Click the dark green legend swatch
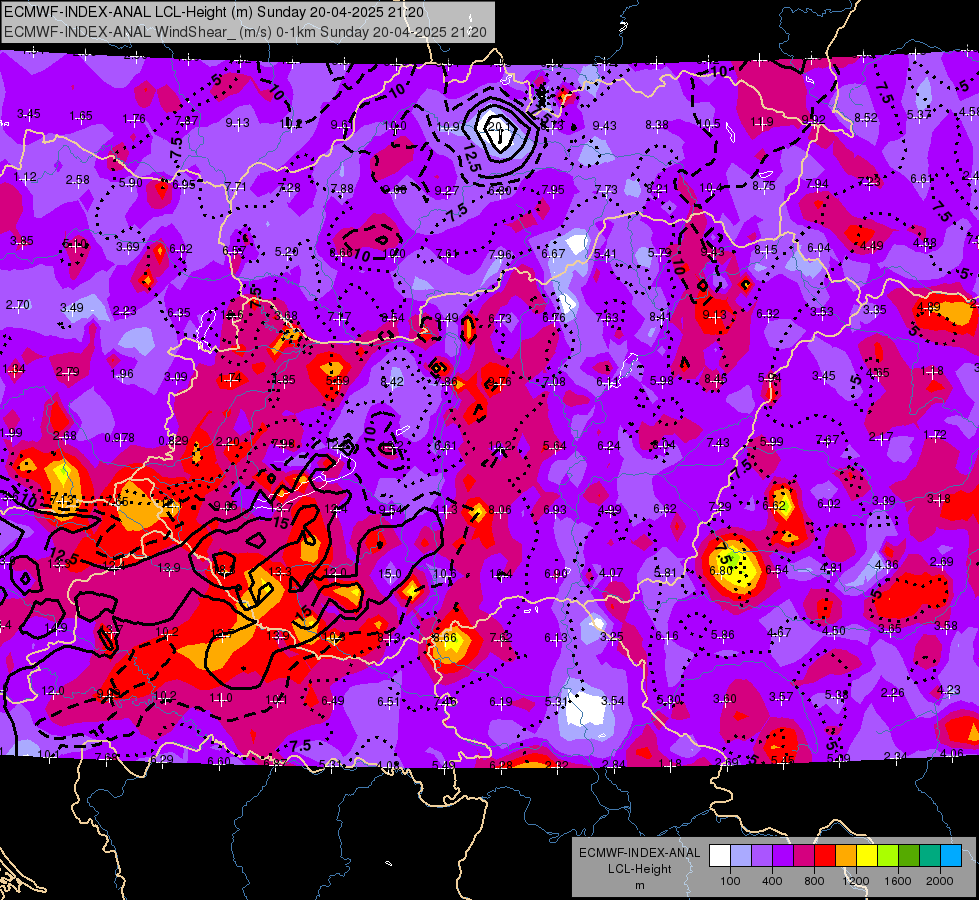This screenshot has width=979, height=900. (x=908, y=856)
